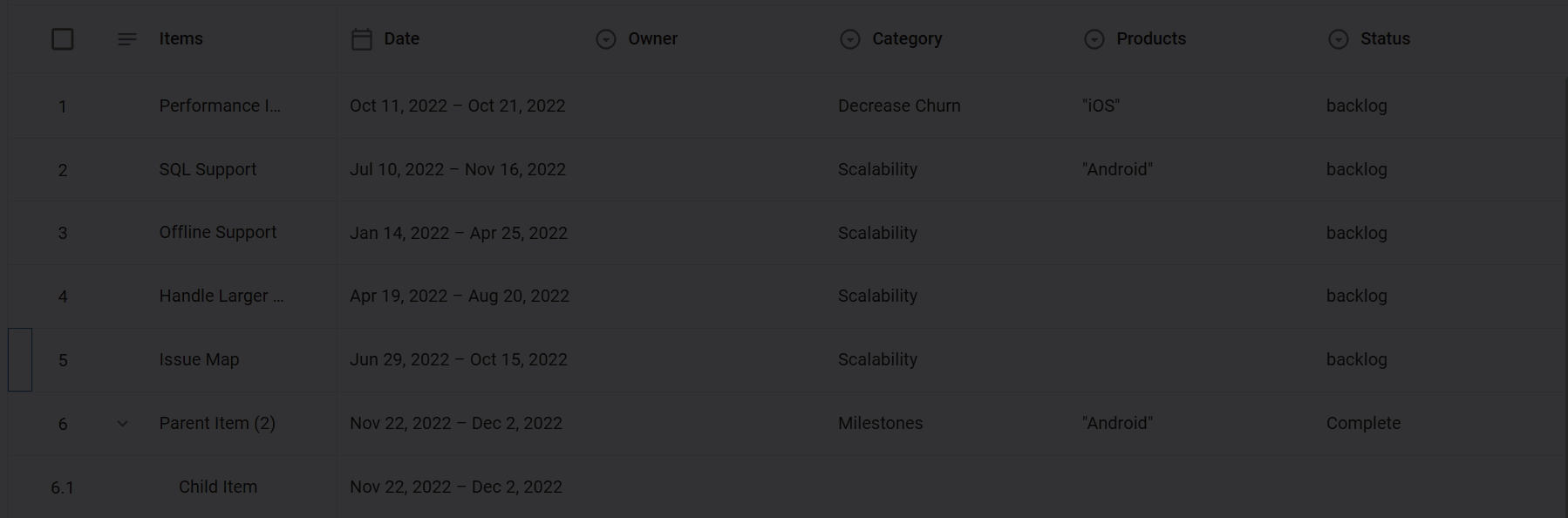This screenshot has height=518, width=1568.
Task: Open the SQL Support item
Action: (208, 170)
